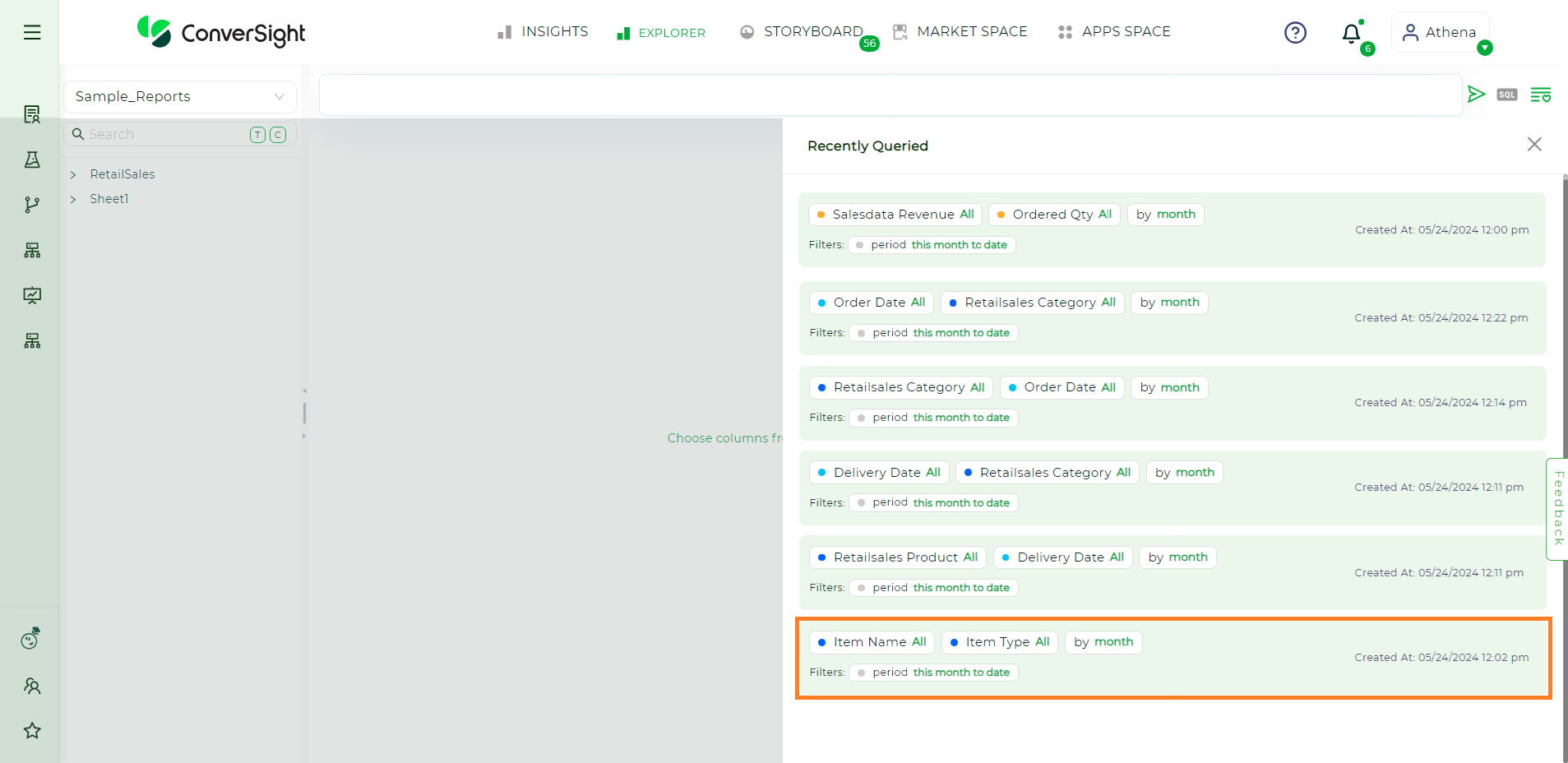Open the flask icon in left sidebar
The width and height of the screenshot is (1568, 763).
(x=32, y=160)
